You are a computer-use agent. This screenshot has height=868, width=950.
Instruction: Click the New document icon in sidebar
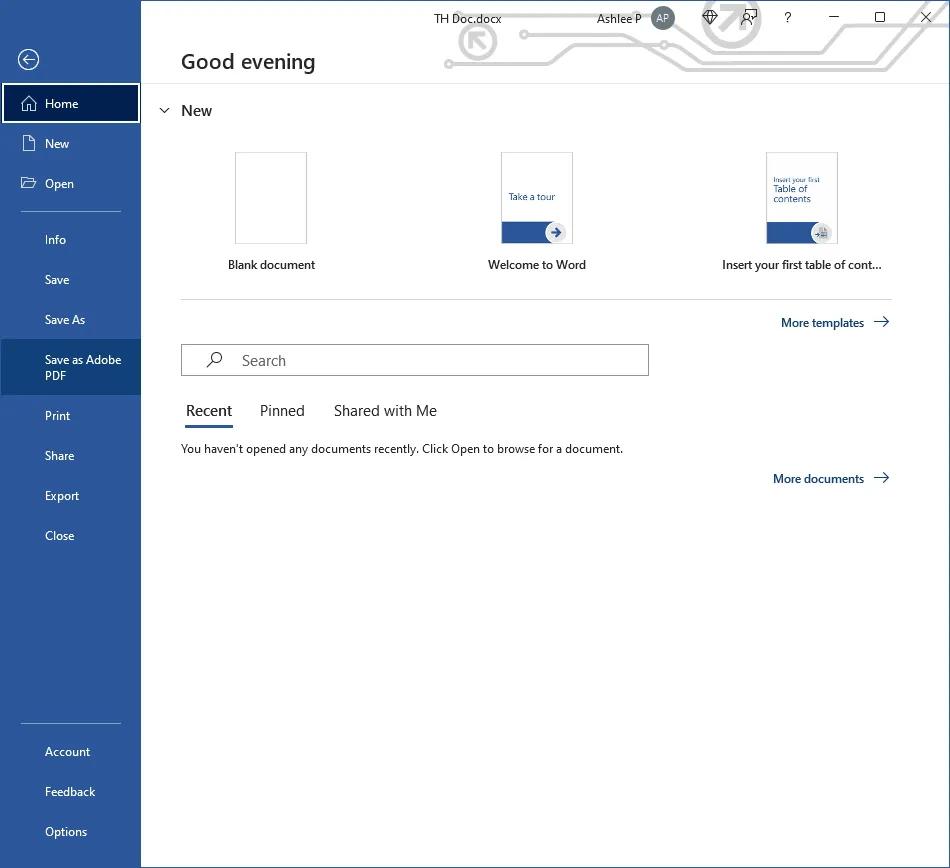pyautogui.click(x=28, y=144)
